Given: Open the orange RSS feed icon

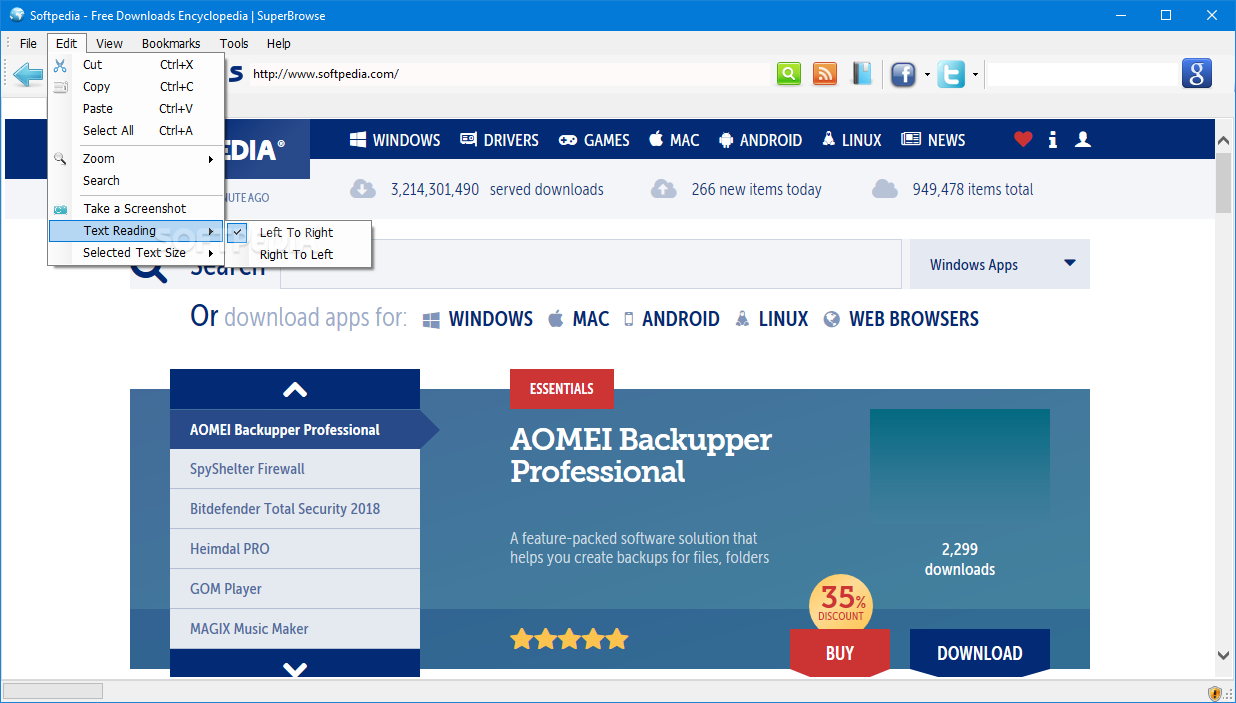Looking at the screenshot, I should (825, 73).
